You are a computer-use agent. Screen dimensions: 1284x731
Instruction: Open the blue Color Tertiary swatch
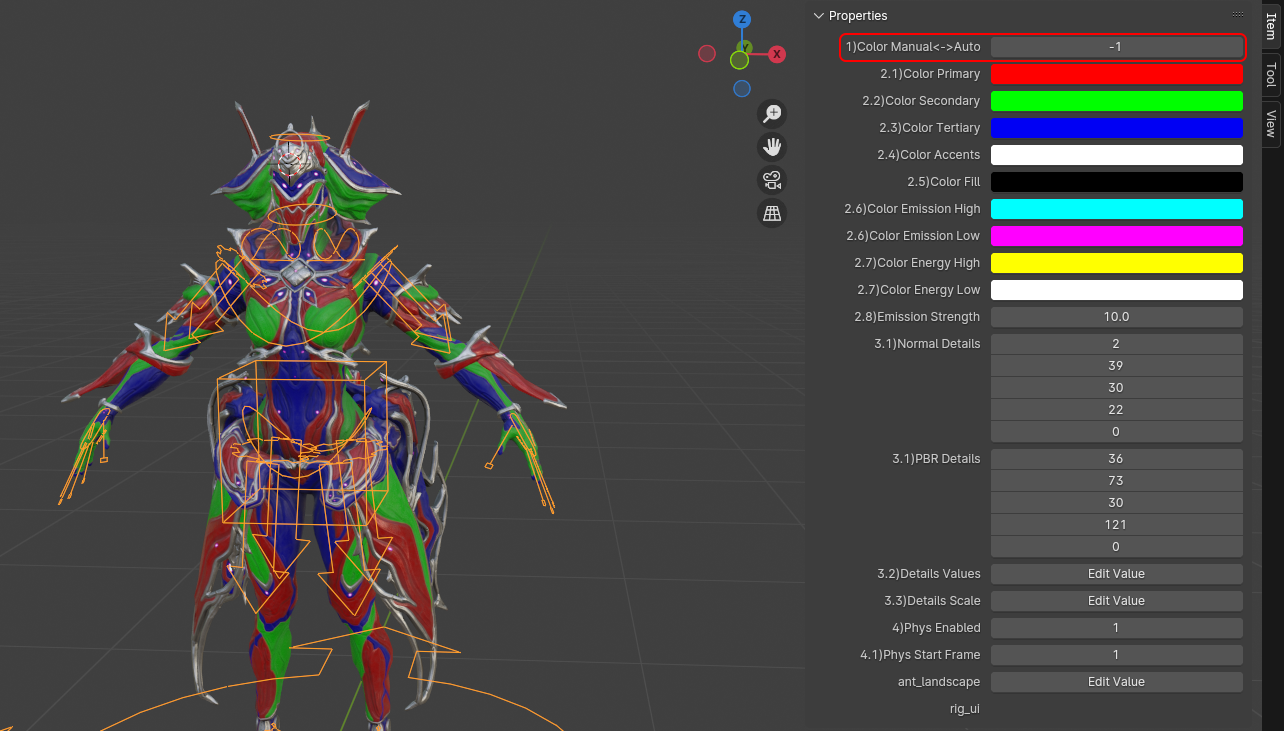1116,128
